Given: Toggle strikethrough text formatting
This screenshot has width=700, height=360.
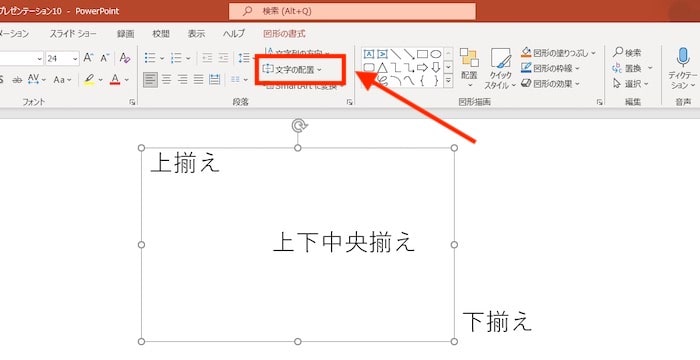Looking at the screenshot, I should [x=17, y=80].
